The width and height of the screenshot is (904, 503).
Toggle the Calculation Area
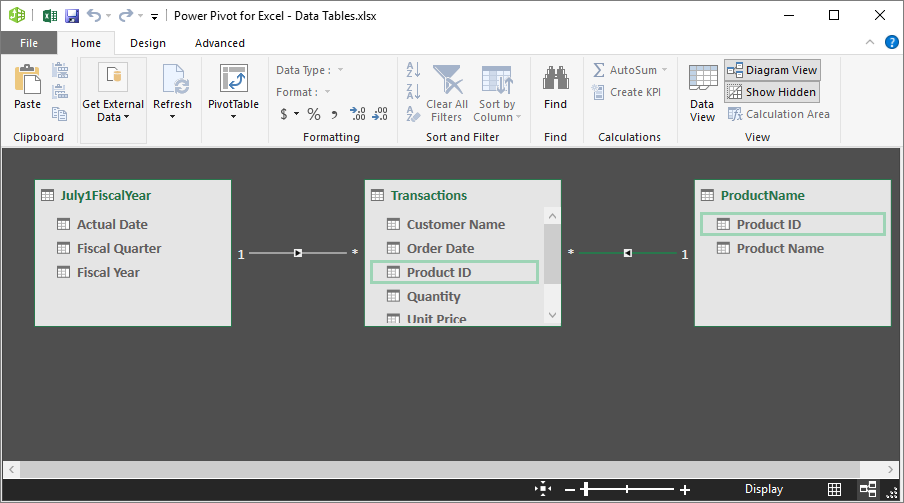coord(778,114)
